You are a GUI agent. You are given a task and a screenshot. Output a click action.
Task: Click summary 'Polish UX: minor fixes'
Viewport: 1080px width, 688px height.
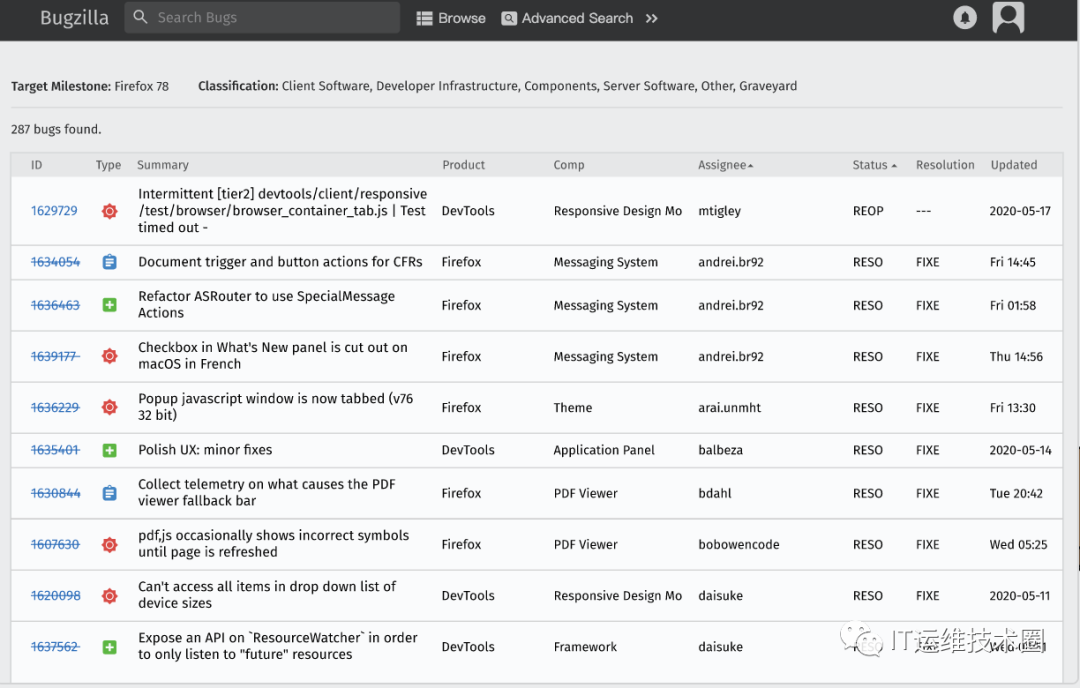(205, 450)
